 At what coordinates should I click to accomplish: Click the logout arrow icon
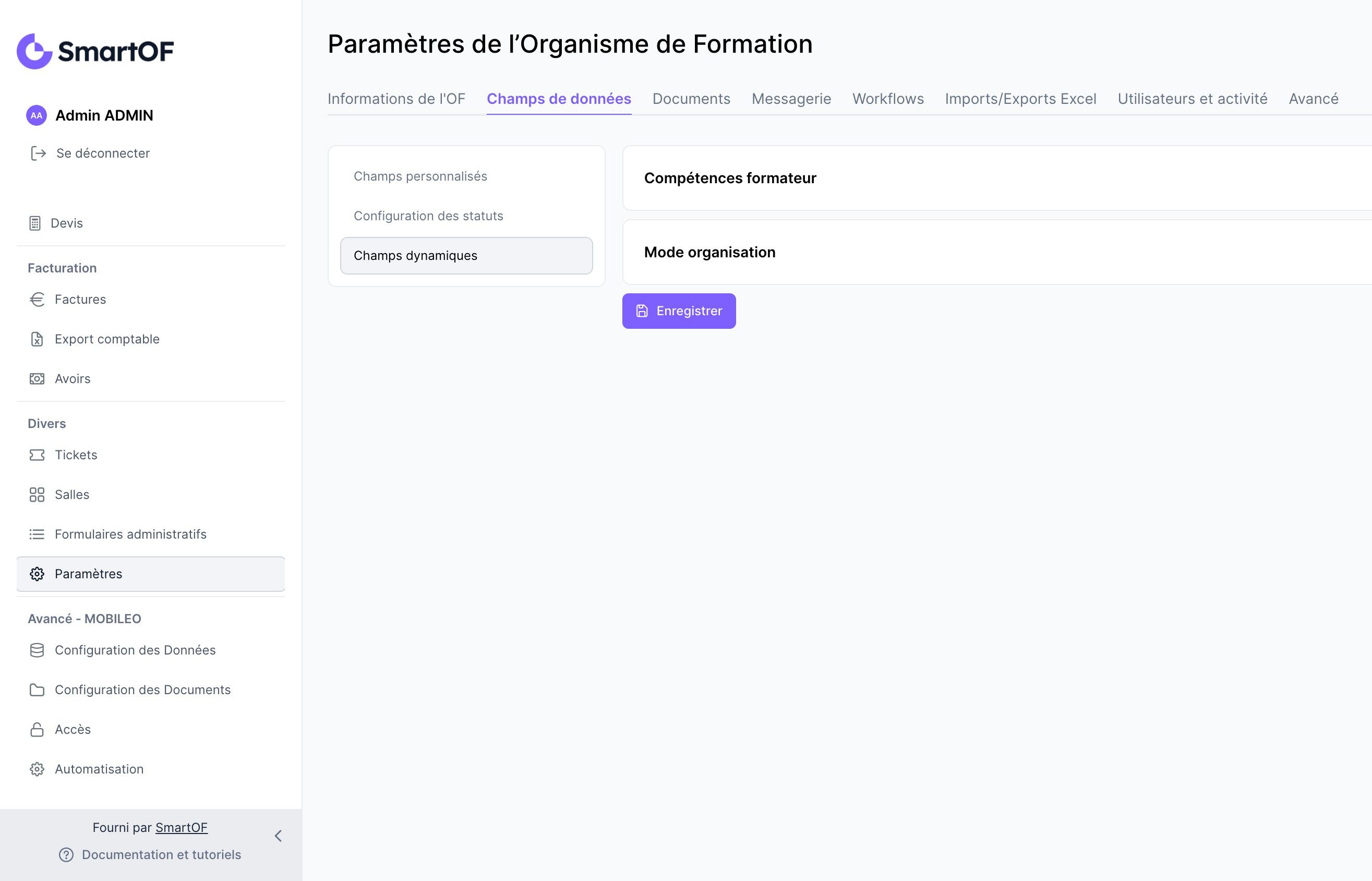click(x=38, y=153)
